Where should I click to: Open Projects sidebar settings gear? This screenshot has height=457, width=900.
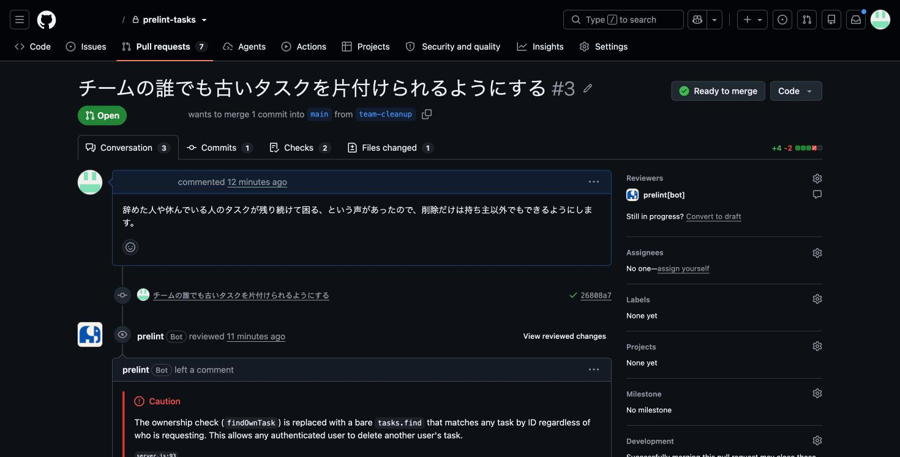click(817, 346)
